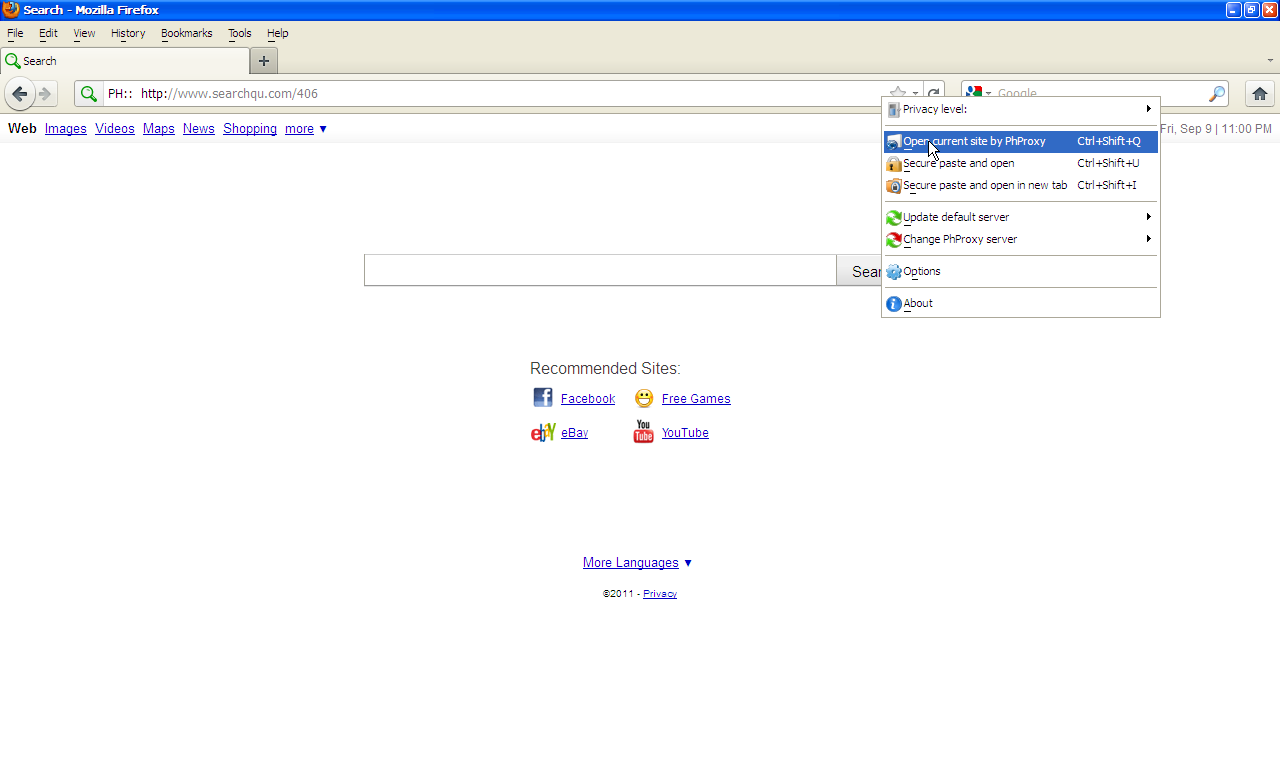Screen dimensions: 1280x768
Task: Click the Privacy footer link
Action: pos(659,594)
